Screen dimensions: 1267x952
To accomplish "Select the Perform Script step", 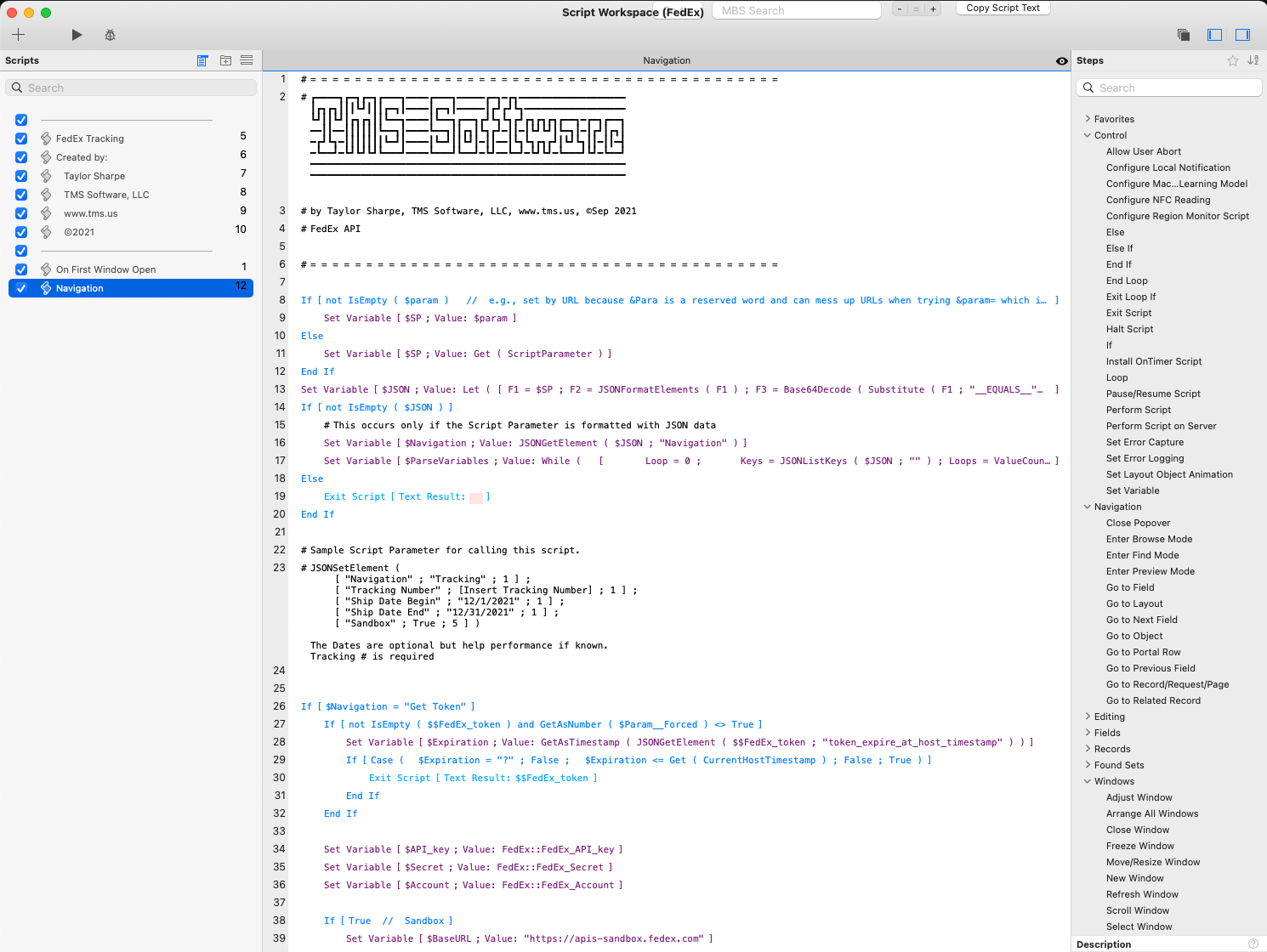I will point(1139,410).
